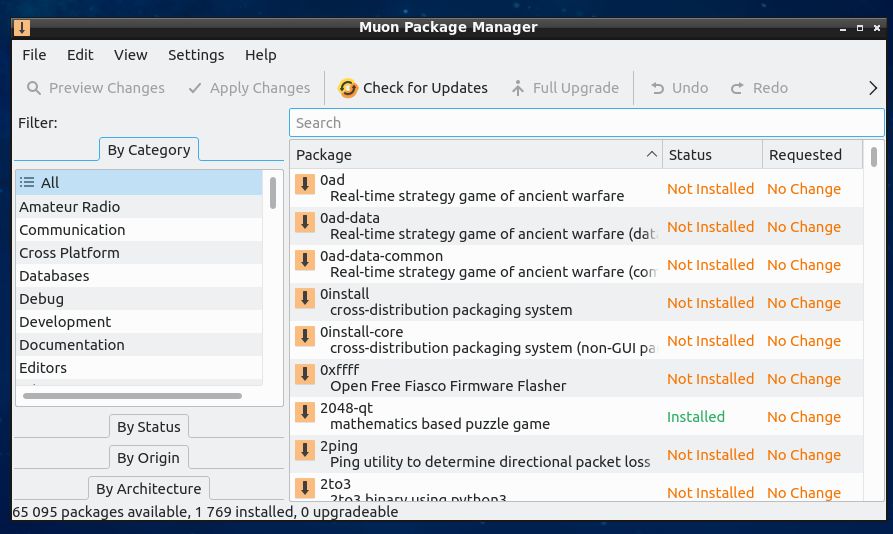This screenshot has width=893, height=534.
Task: Select the 0ad package name
Action: click(332, 180)
